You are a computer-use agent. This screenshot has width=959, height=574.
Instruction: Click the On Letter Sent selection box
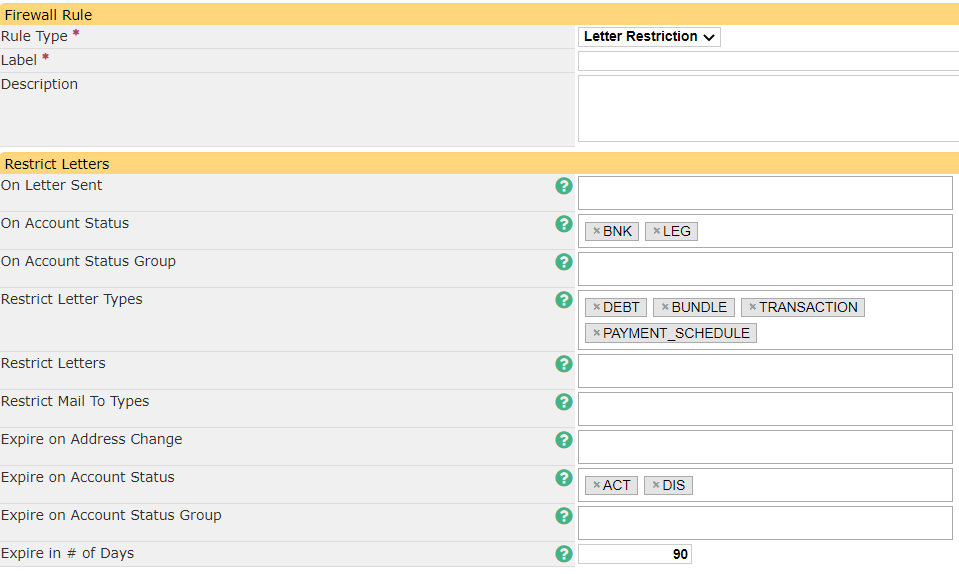(765, 193)
